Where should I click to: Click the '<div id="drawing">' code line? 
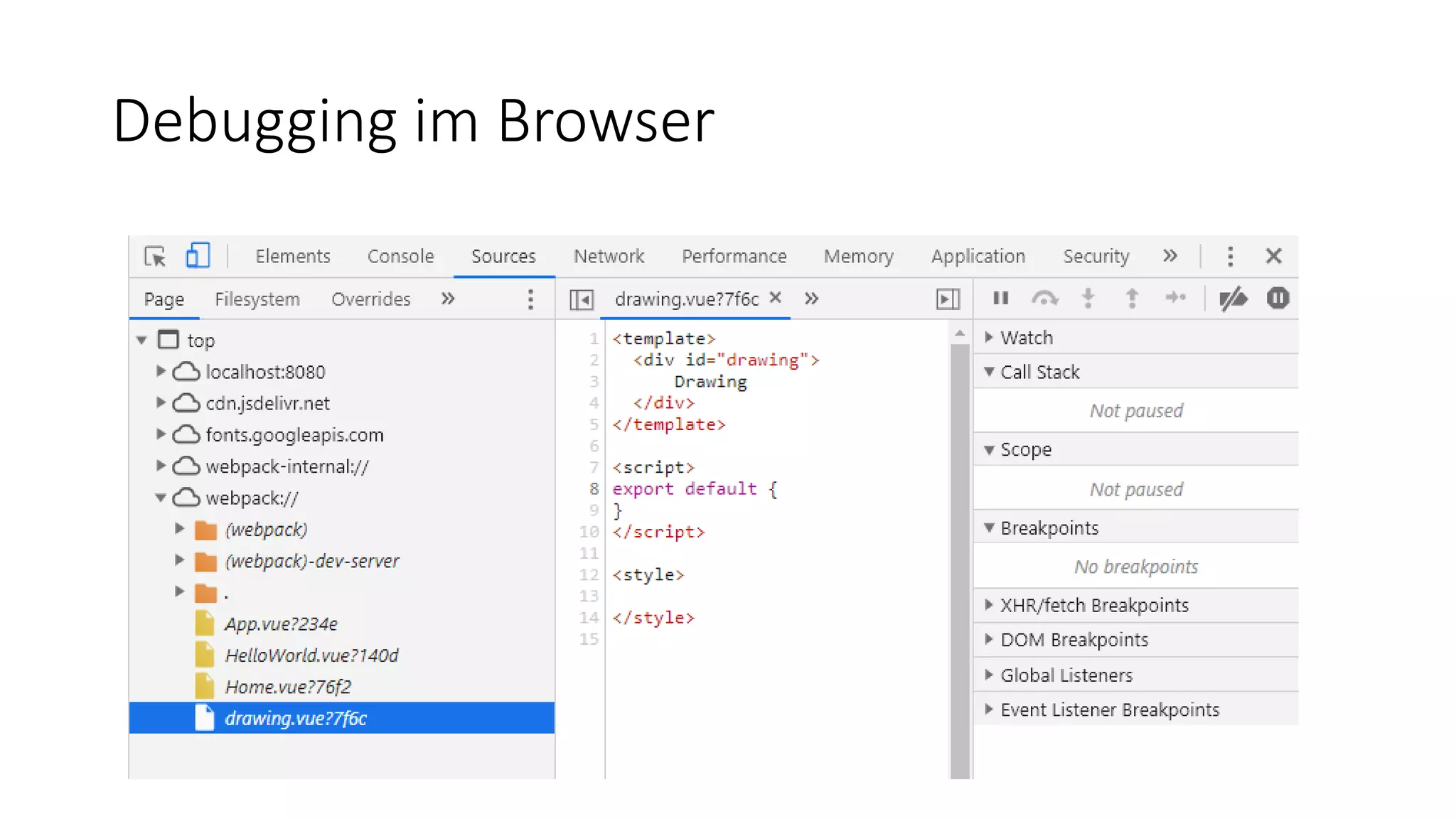tap(726, 360)
